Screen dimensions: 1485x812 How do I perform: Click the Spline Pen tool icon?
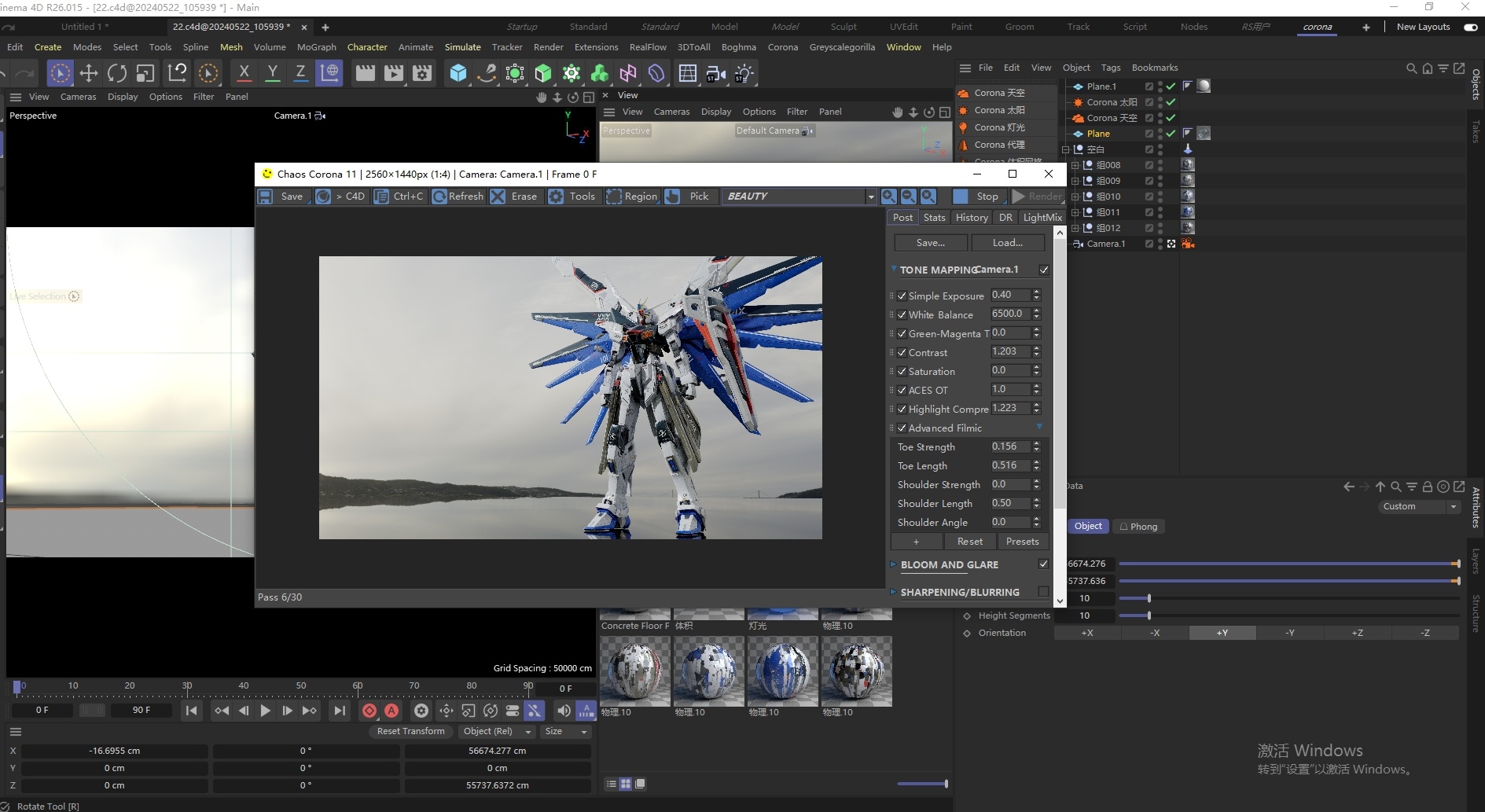[x=487, y=73]
